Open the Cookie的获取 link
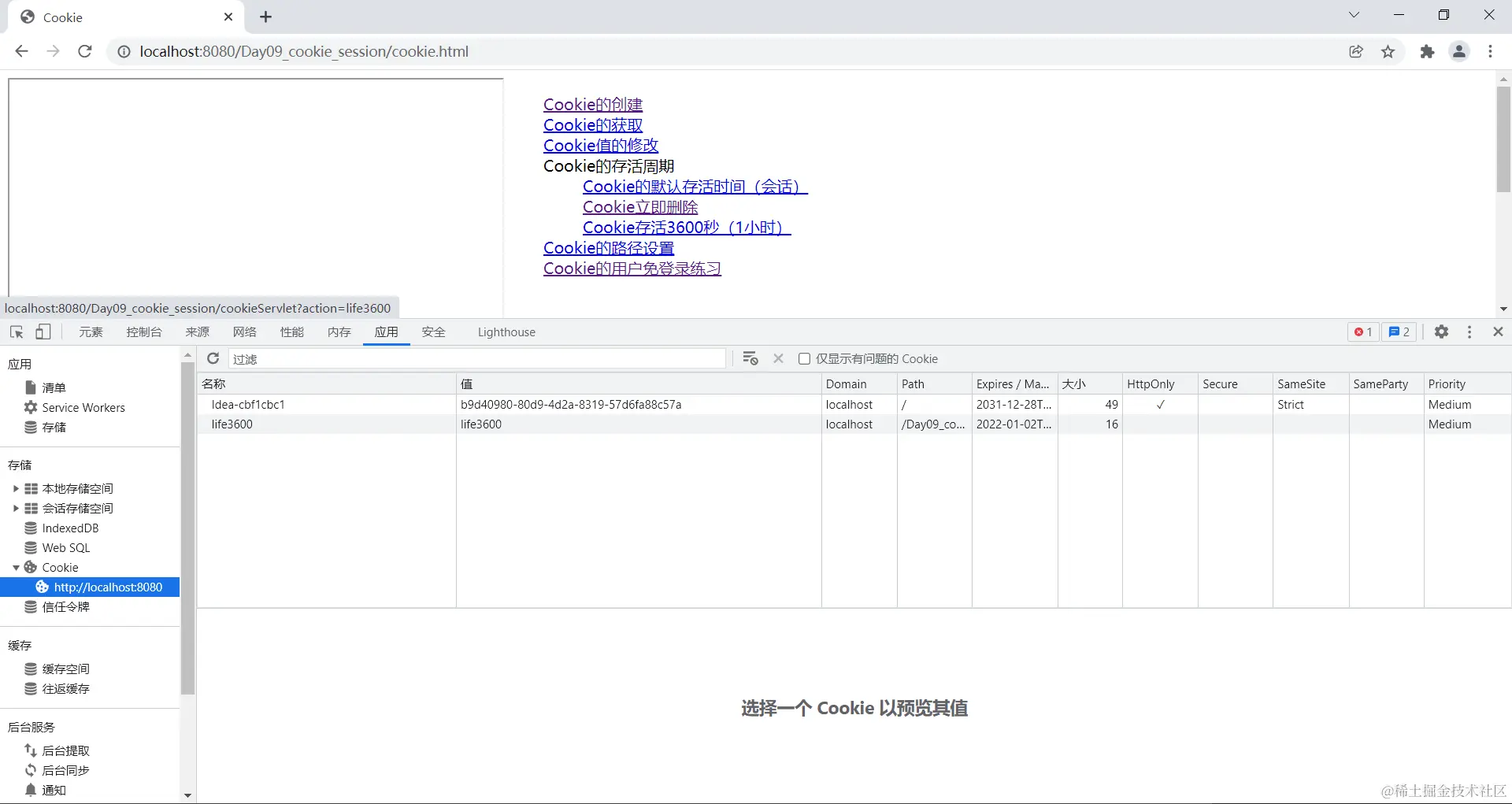1512x804 pixels. click(x=593, y=125)
